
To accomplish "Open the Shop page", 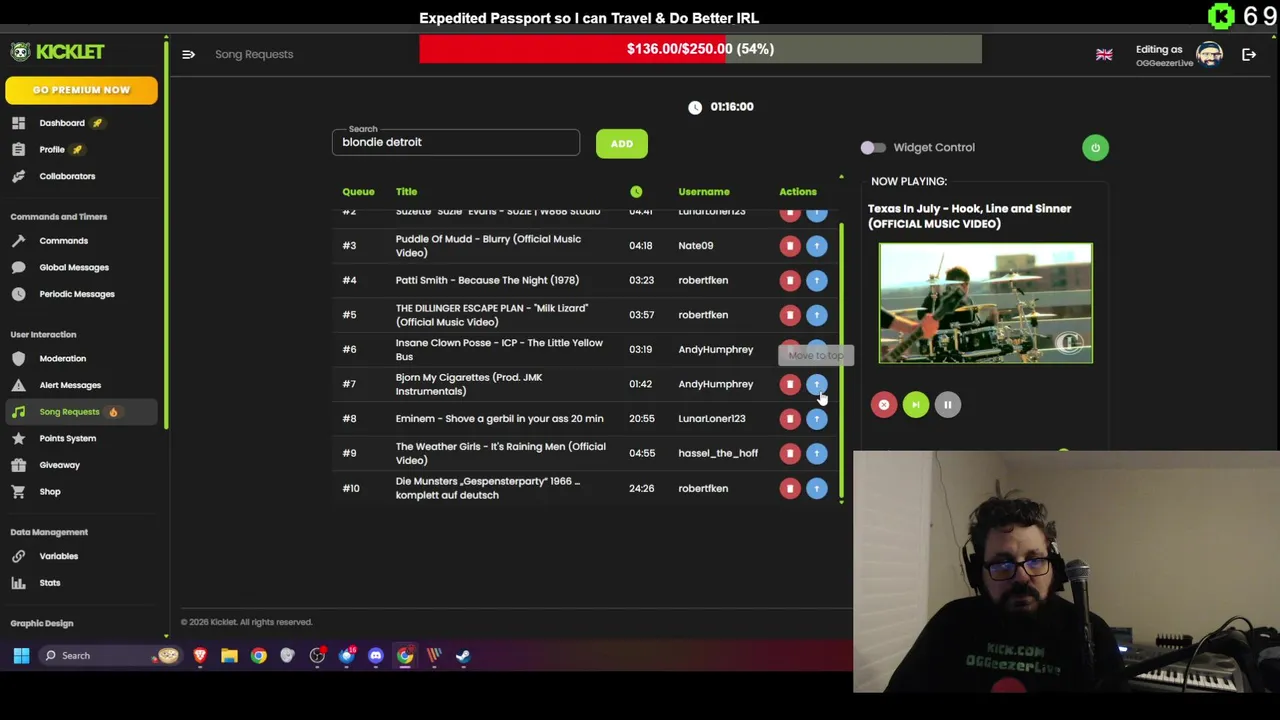I will pos(50,492).
